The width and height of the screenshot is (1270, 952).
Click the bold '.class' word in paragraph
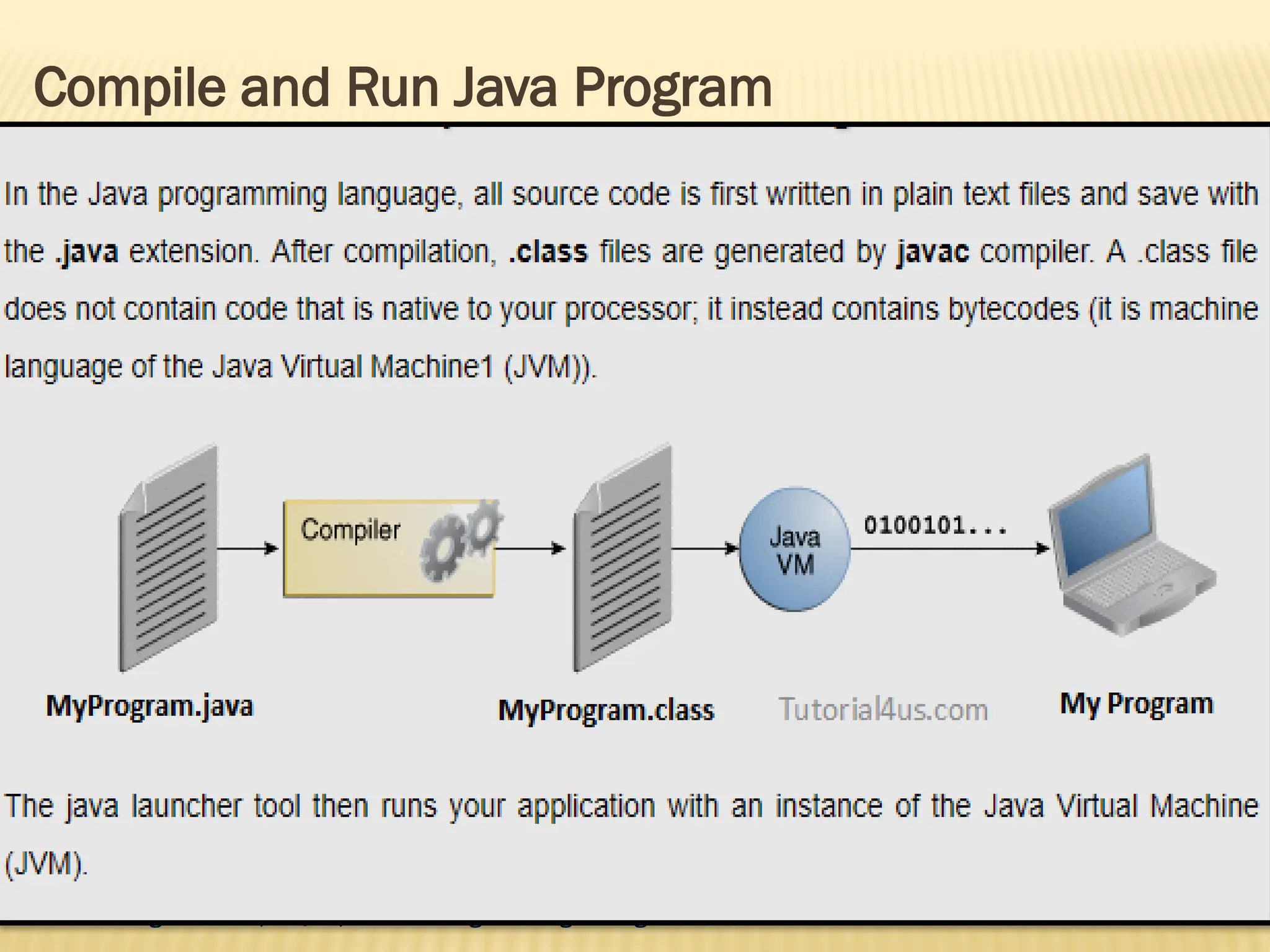(x=548, y=252)
